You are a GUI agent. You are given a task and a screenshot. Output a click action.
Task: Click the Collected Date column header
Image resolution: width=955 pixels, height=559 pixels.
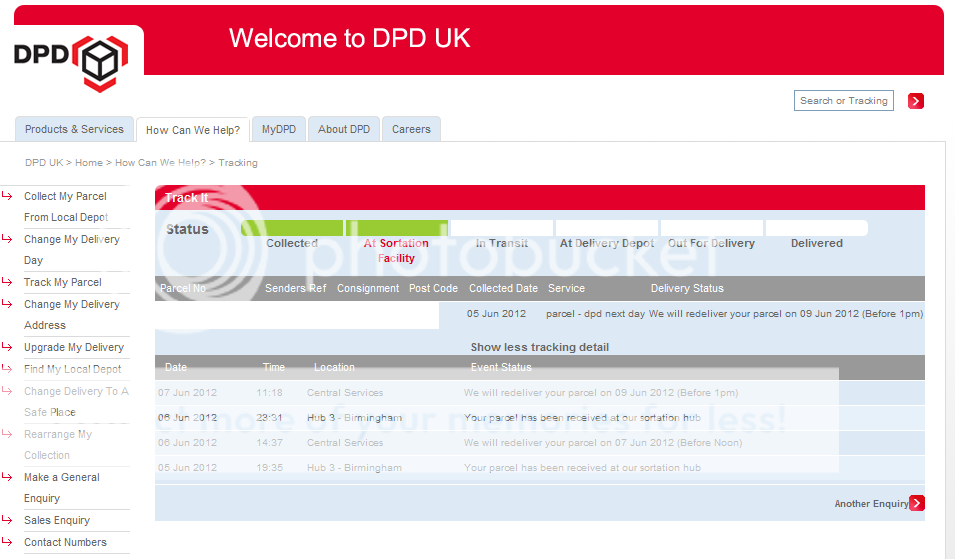tap(503, 288)
